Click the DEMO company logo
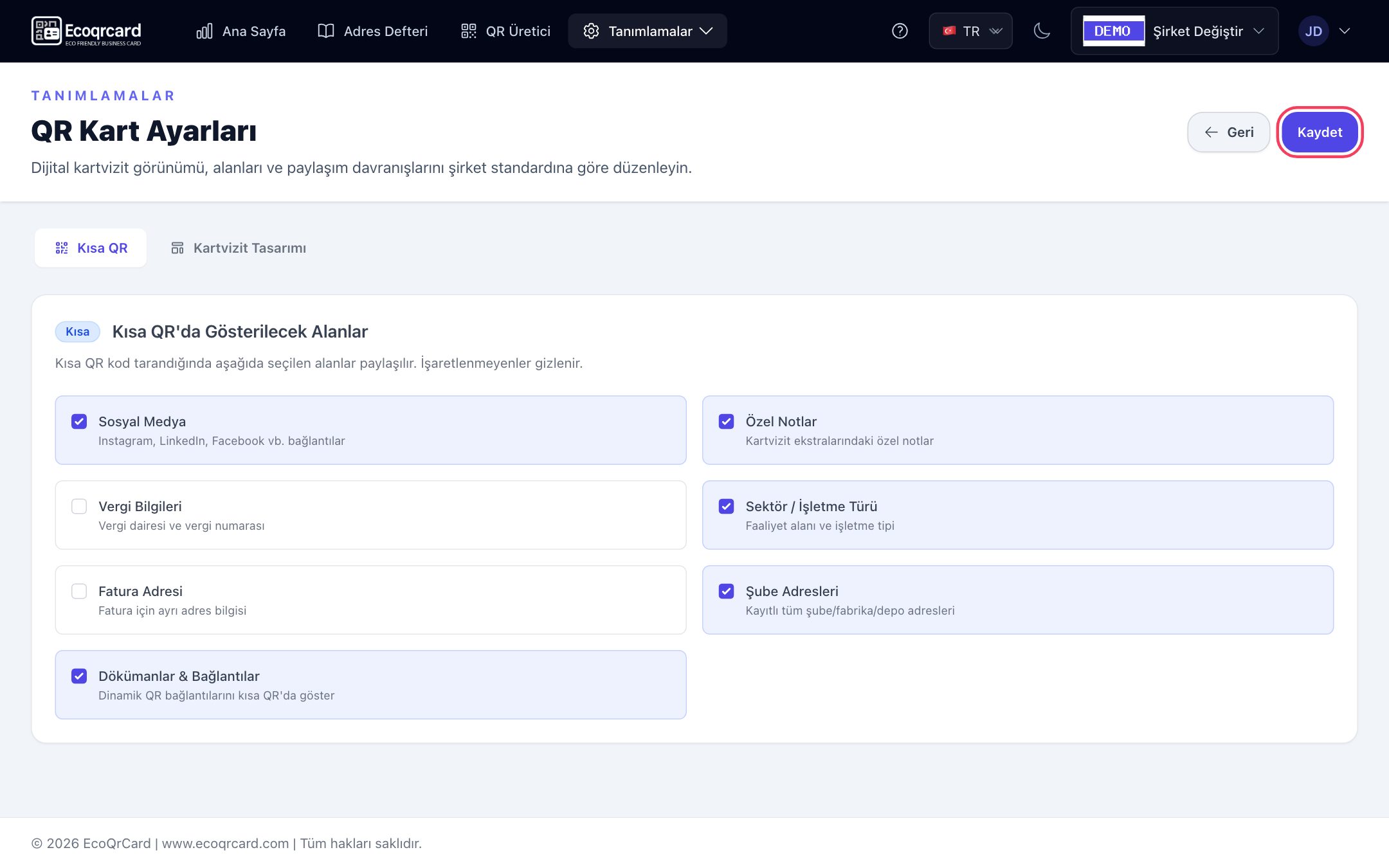 [x=1114, y=31]
